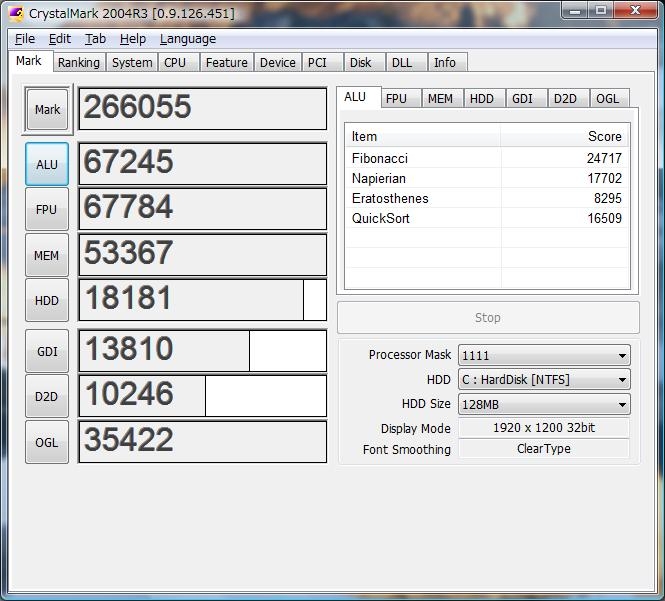This screenshot has width=665, height=601.
Task: Run the MEM benchmark button
Action: coord(47,255)
